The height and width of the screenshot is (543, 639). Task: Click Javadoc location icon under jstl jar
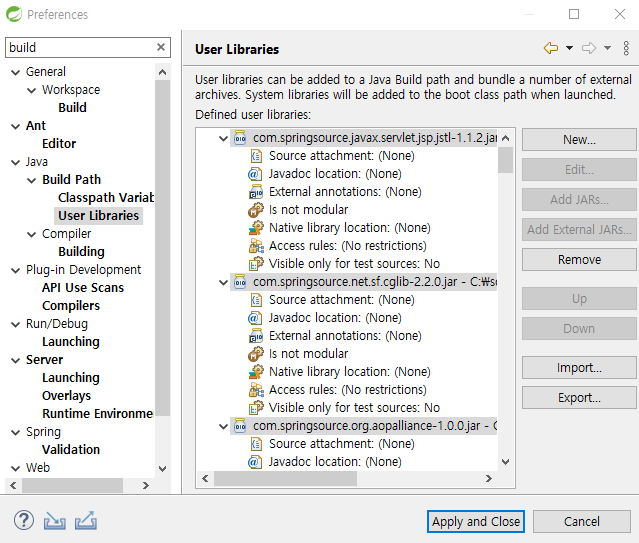point(255,174)
